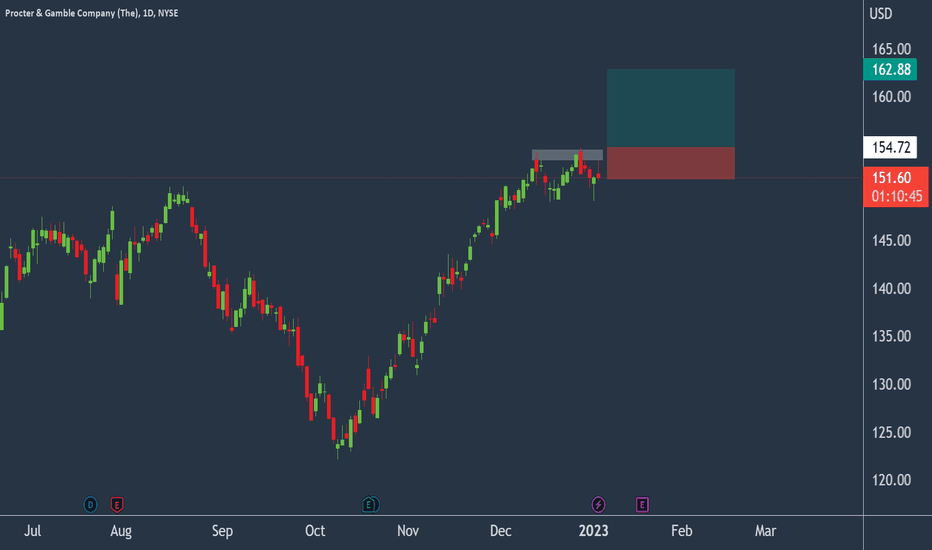Click the Sep label on time axis
Viewport: 932px width, 550px height.
point(222,531)
